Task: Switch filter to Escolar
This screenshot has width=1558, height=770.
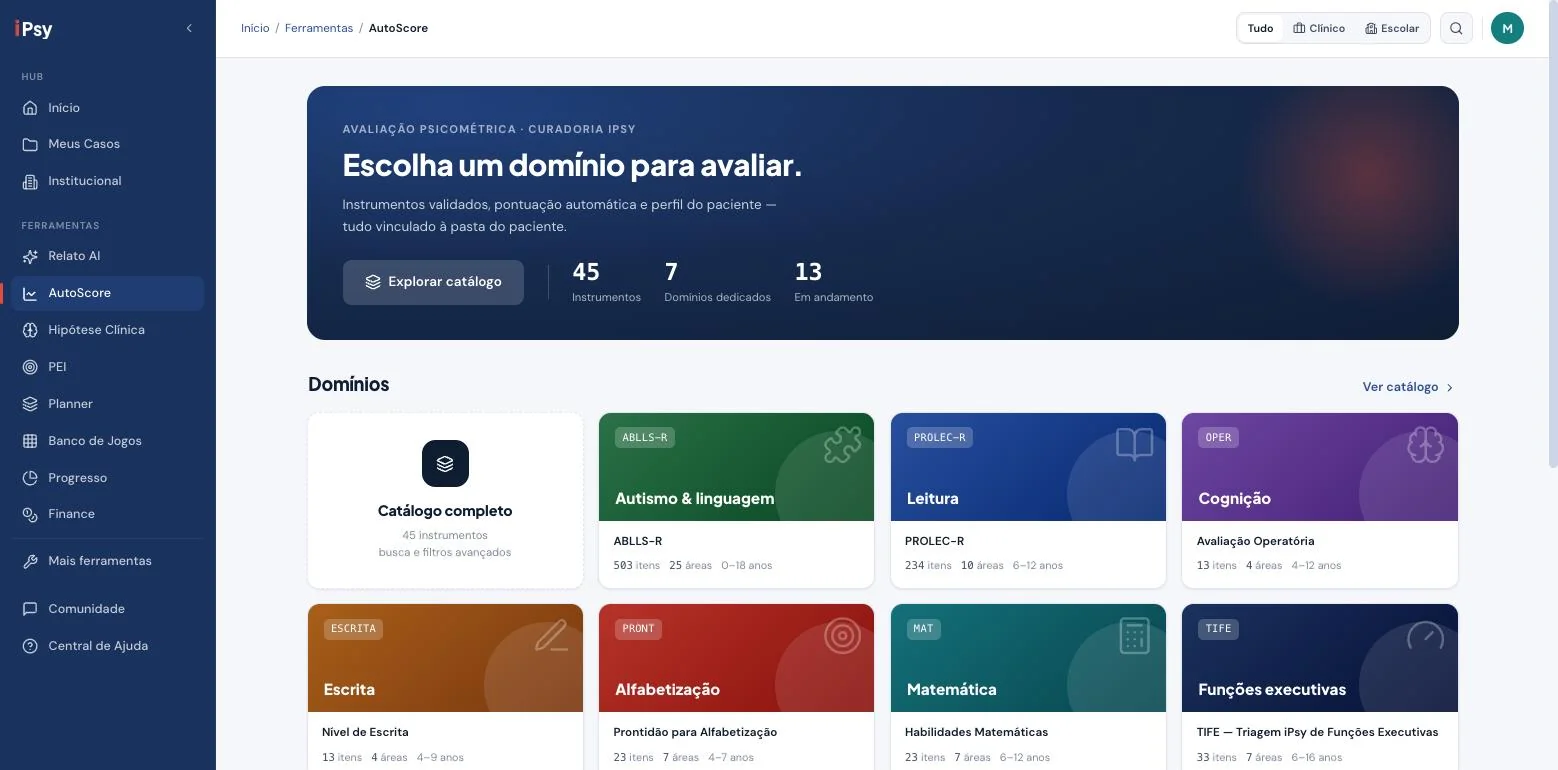Action: 1392,28
